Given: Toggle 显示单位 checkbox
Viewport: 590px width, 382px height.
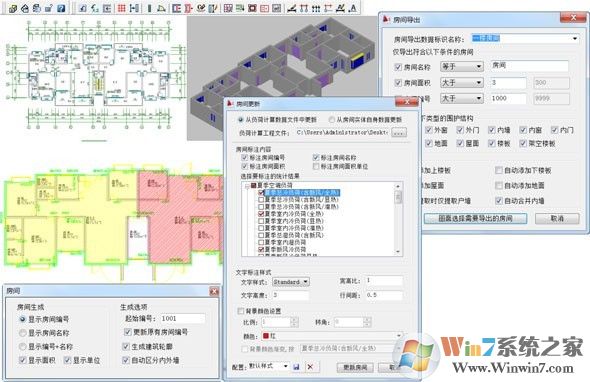Looking at the screenshot, I should (x=67, y=360).
